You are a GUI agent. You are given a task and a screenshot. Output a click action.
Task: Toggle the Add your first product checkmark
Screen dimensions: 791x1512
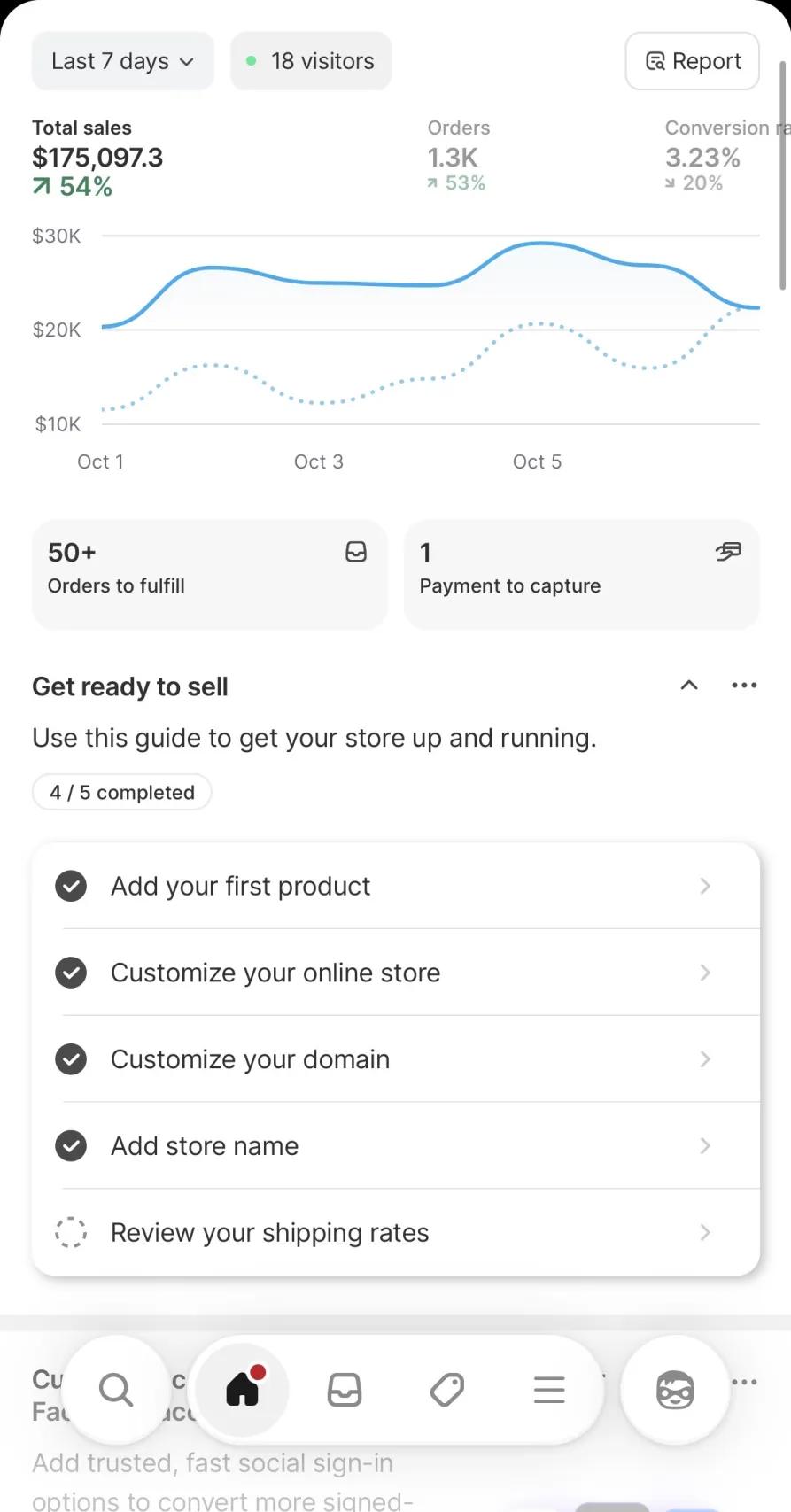[71, 886]
